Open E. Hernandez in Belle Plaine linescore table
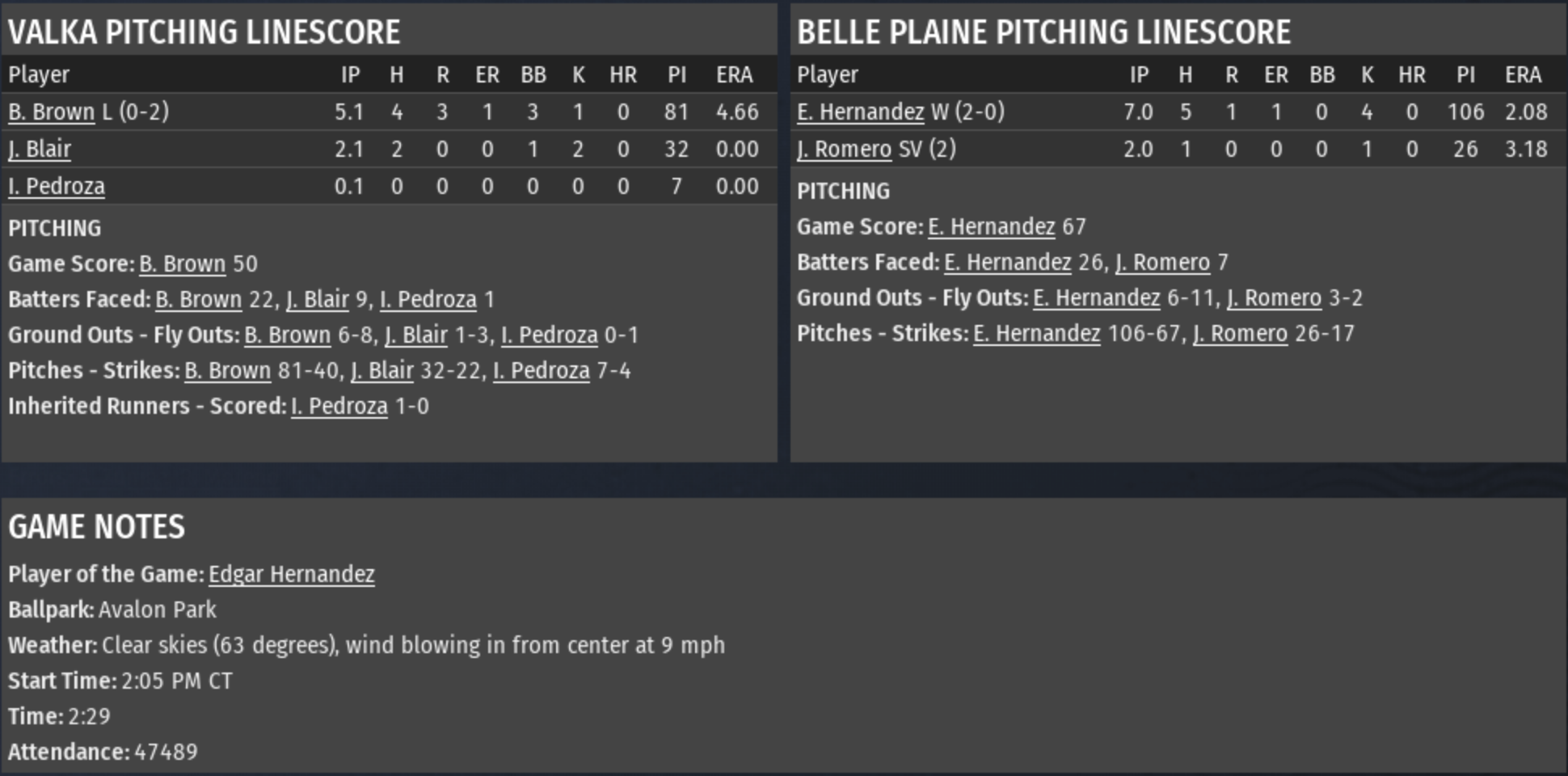 [x=860, y=112]
